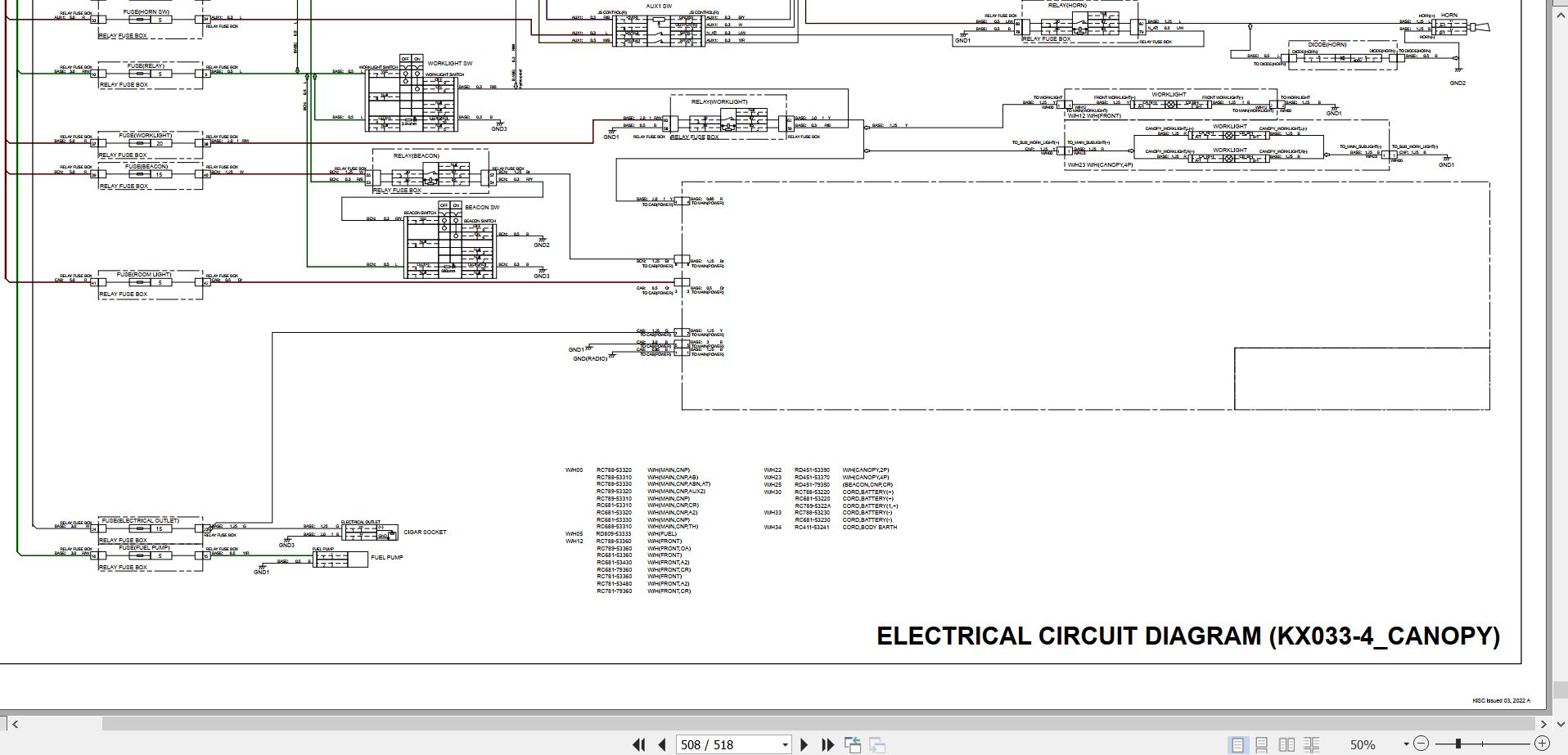
Task: Select two-page continuous view layout
Action: (x=1311, y=744)
